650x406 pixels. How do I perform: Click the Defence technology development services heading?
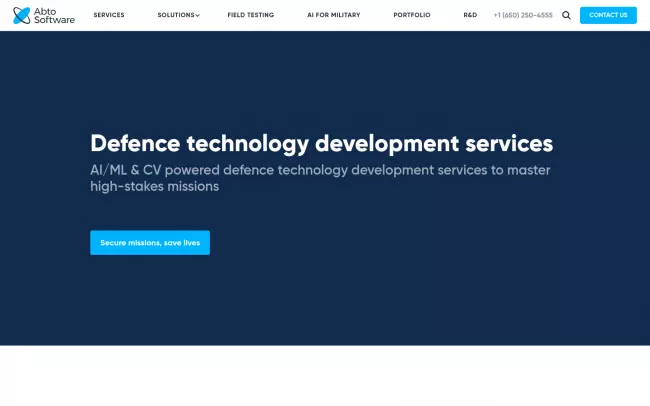[x=321, y=143]
